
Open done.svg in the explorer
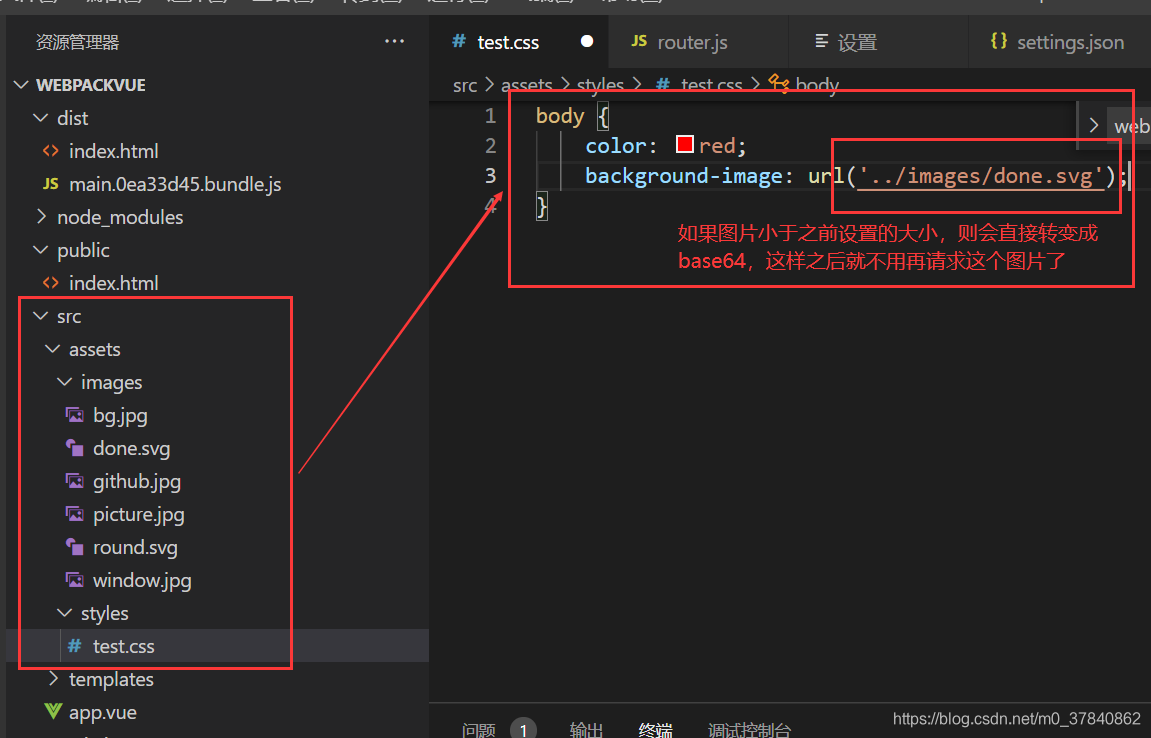pyautogui.click(x=131, y=449)
